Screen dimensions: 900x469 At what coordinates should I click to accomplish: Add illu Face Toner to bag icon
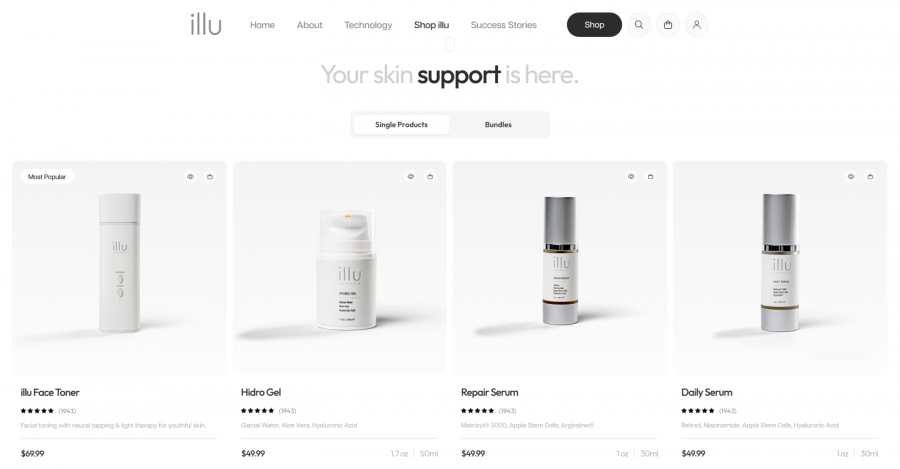click(210, 177)
